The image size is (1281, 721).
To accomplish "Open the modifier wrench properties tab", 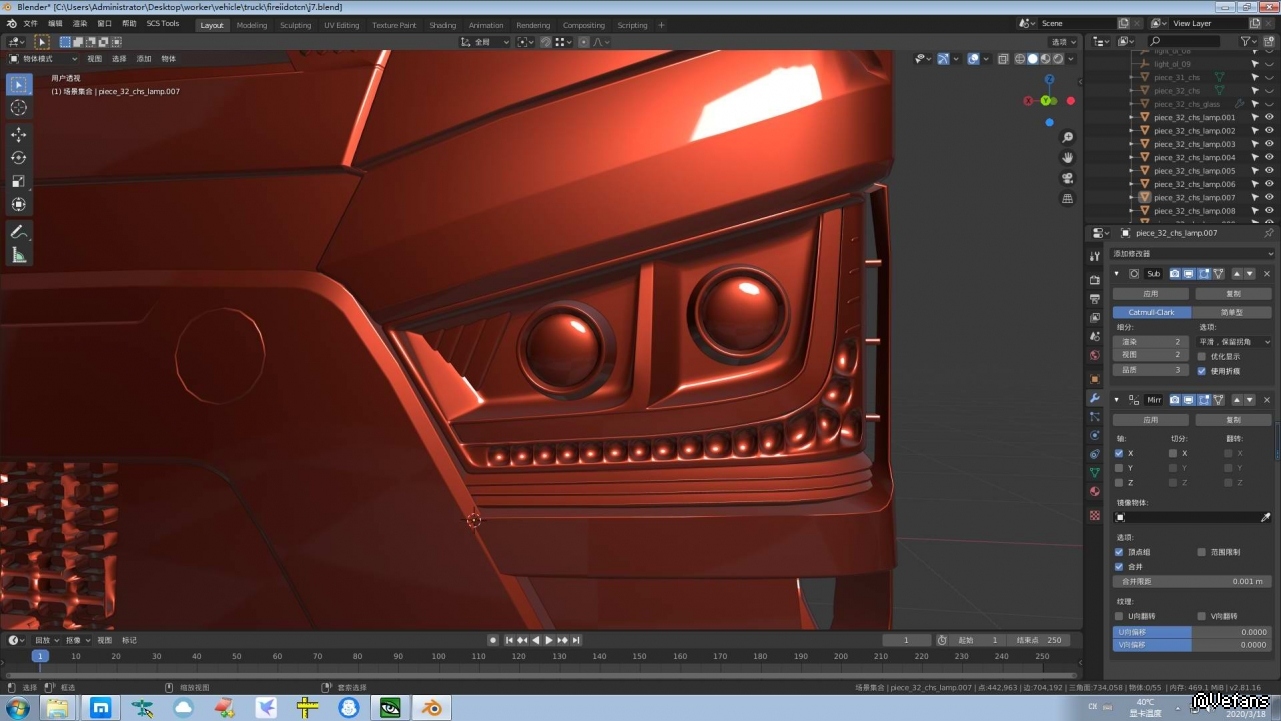I will pyautogui.click(x=1095, y=398).
